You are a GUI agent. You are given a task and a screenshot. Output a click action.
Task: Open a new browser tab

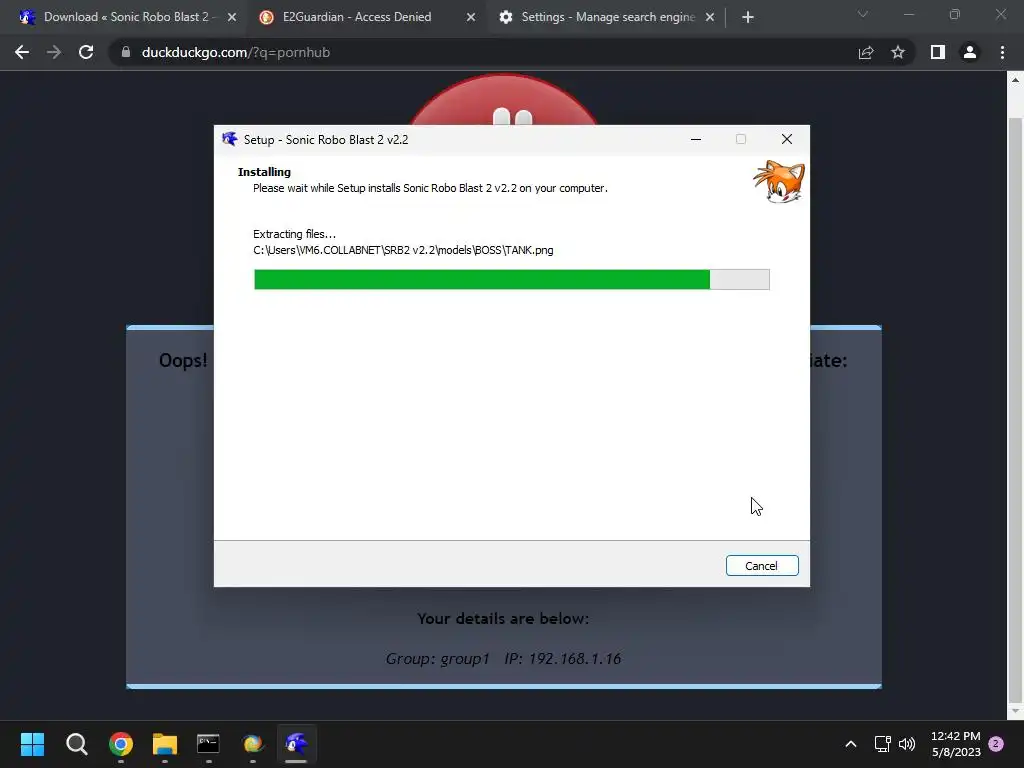(x=748, y=17)
